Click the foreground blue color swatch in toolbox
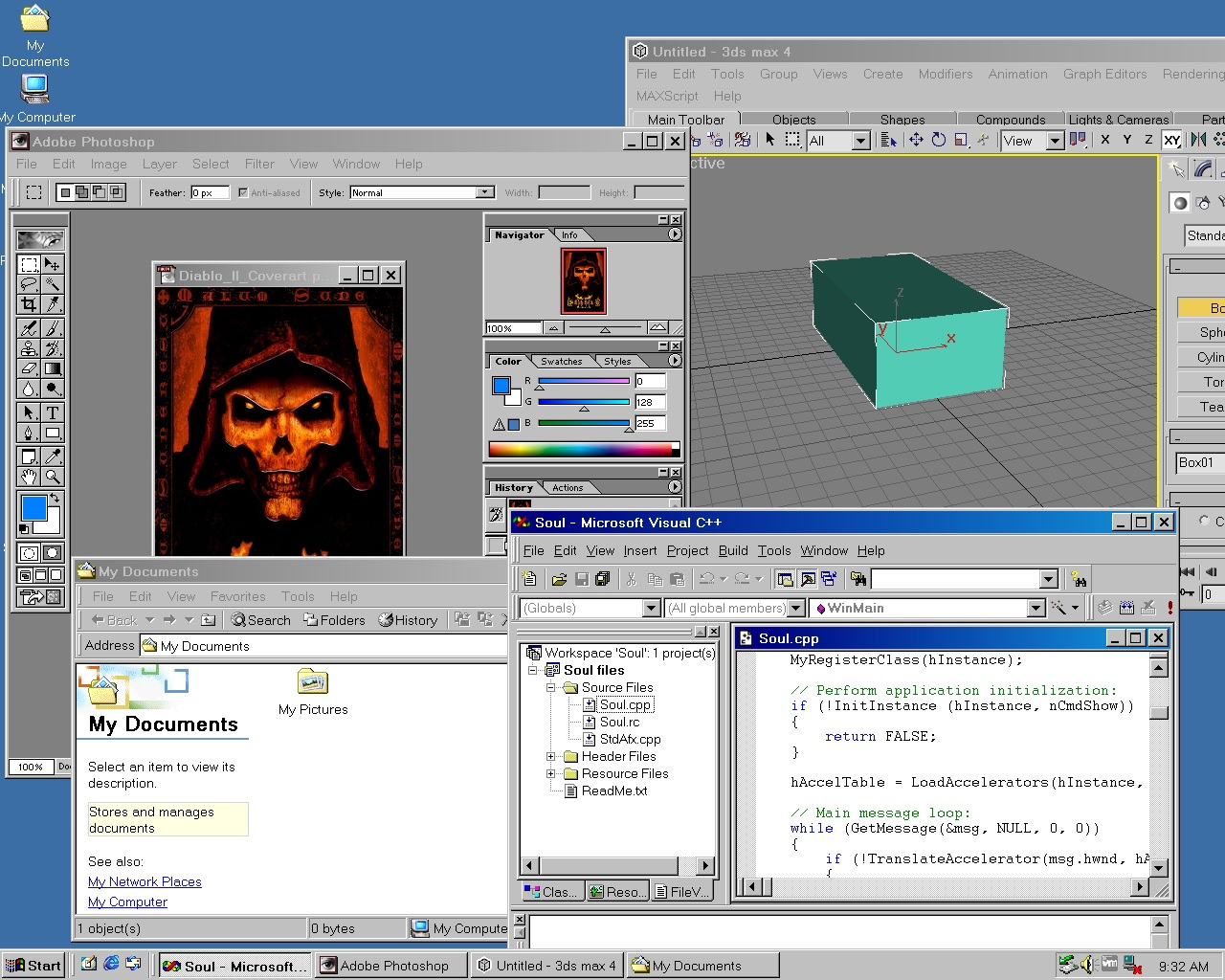 click(x=33, y=508)
